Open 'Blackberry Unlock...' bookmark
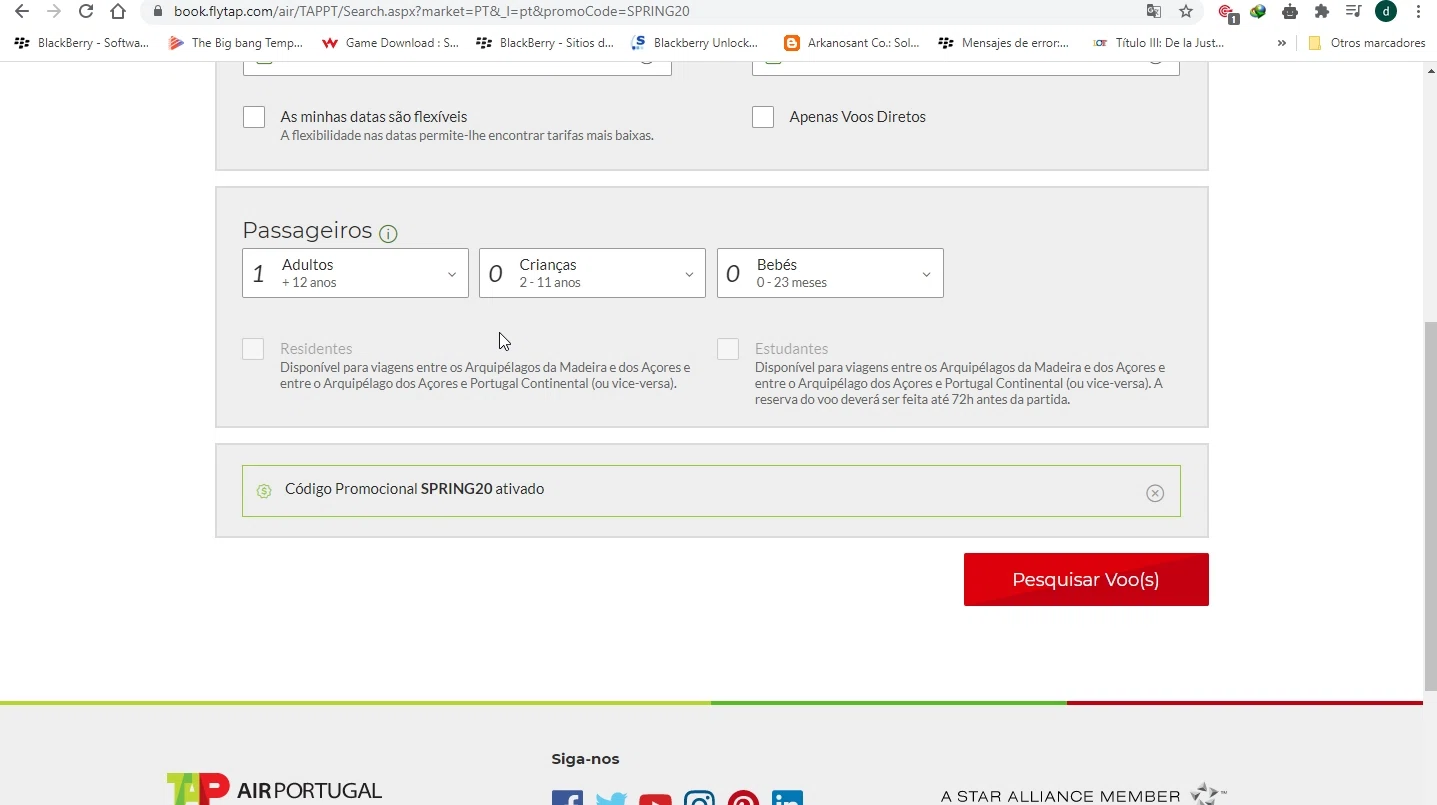Screen dimensions: 1437x805 click(x=695, y=43)
